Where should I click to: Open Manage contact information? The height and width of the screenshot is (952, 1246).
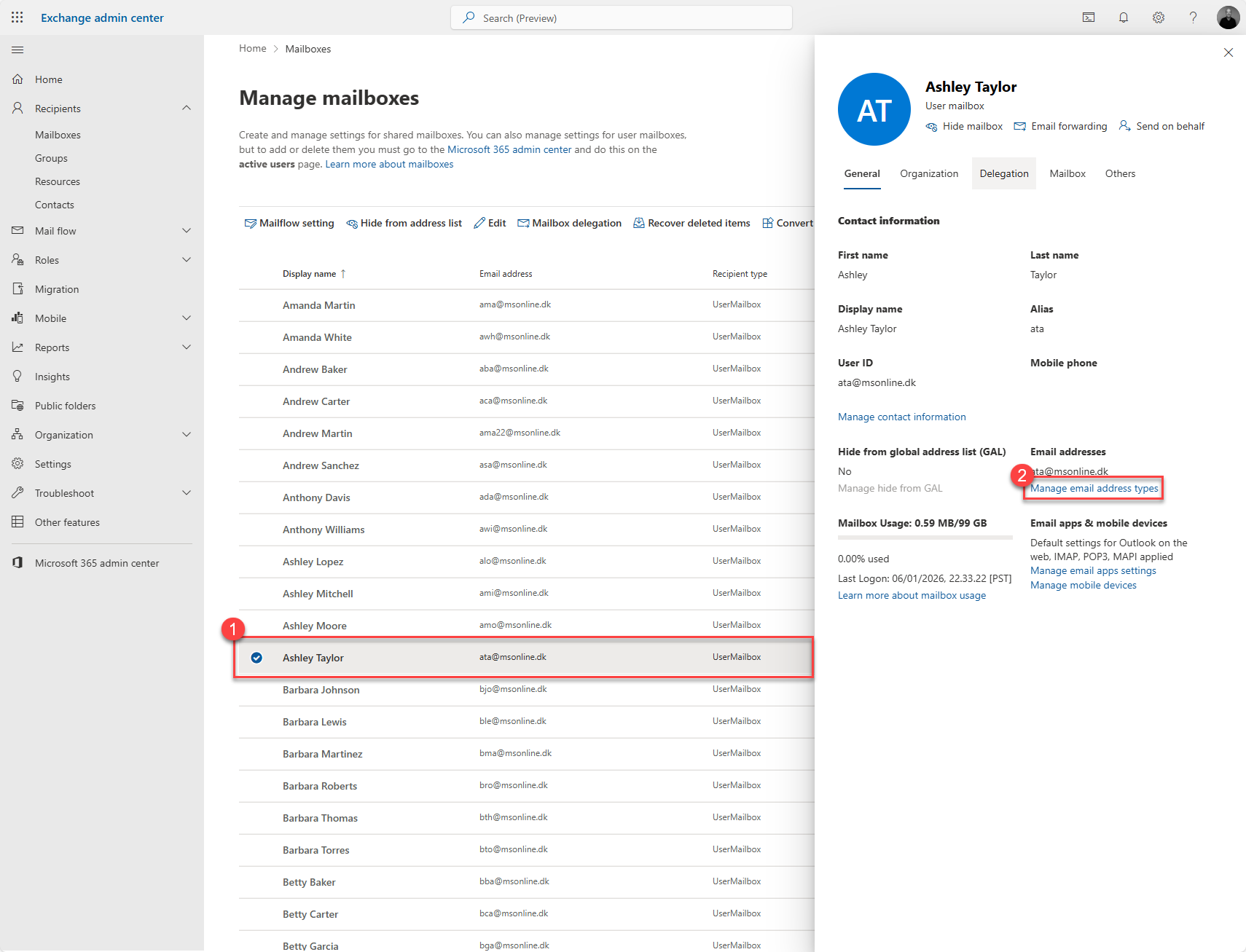coord(901,417)
